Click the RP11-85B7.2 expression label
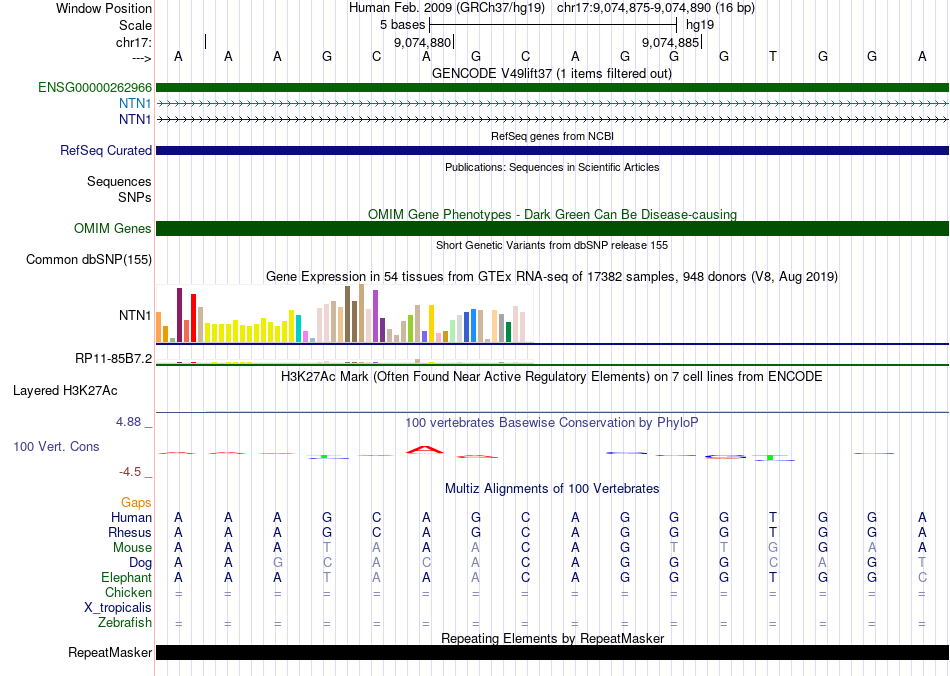Viewport: 950px width, 676px height. (113, 359)
